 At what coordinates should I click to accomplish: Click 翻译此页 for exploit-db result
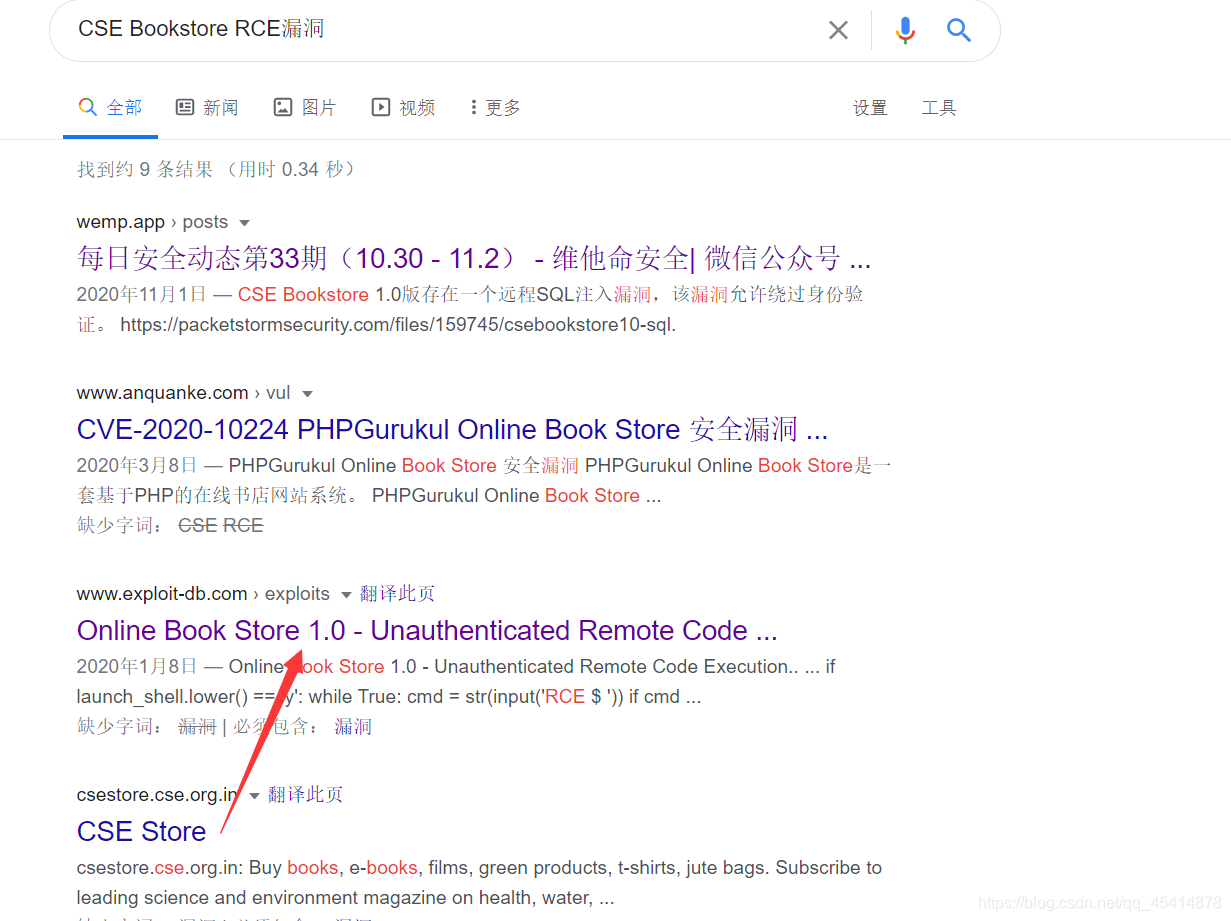[x=397, y=594]
